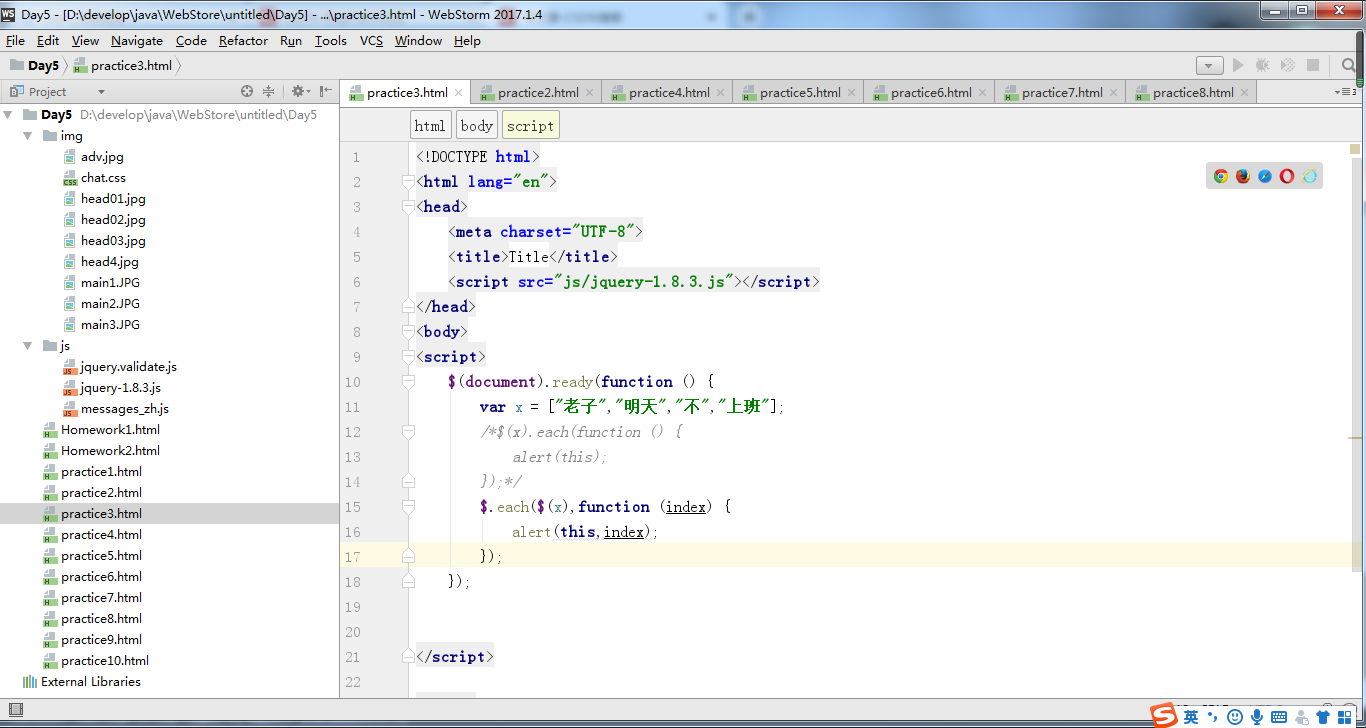The image size is (1366, 728).
Task: Open the run configuration dropdown
Action: tap(1210, 65)
